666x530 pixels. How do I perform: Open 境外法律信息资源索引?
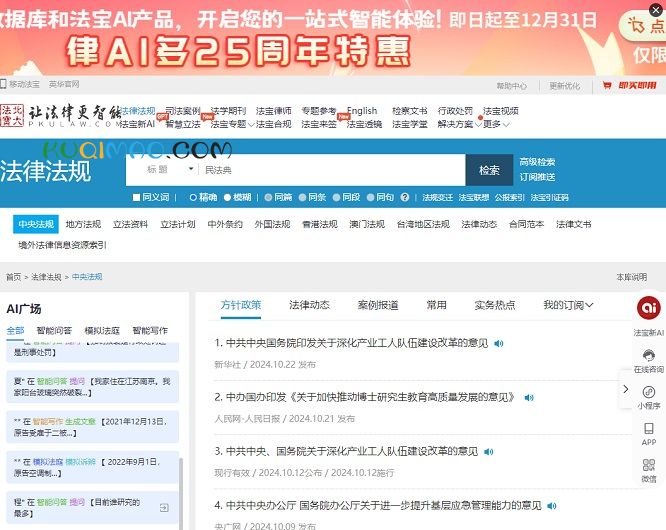[62, 245]
